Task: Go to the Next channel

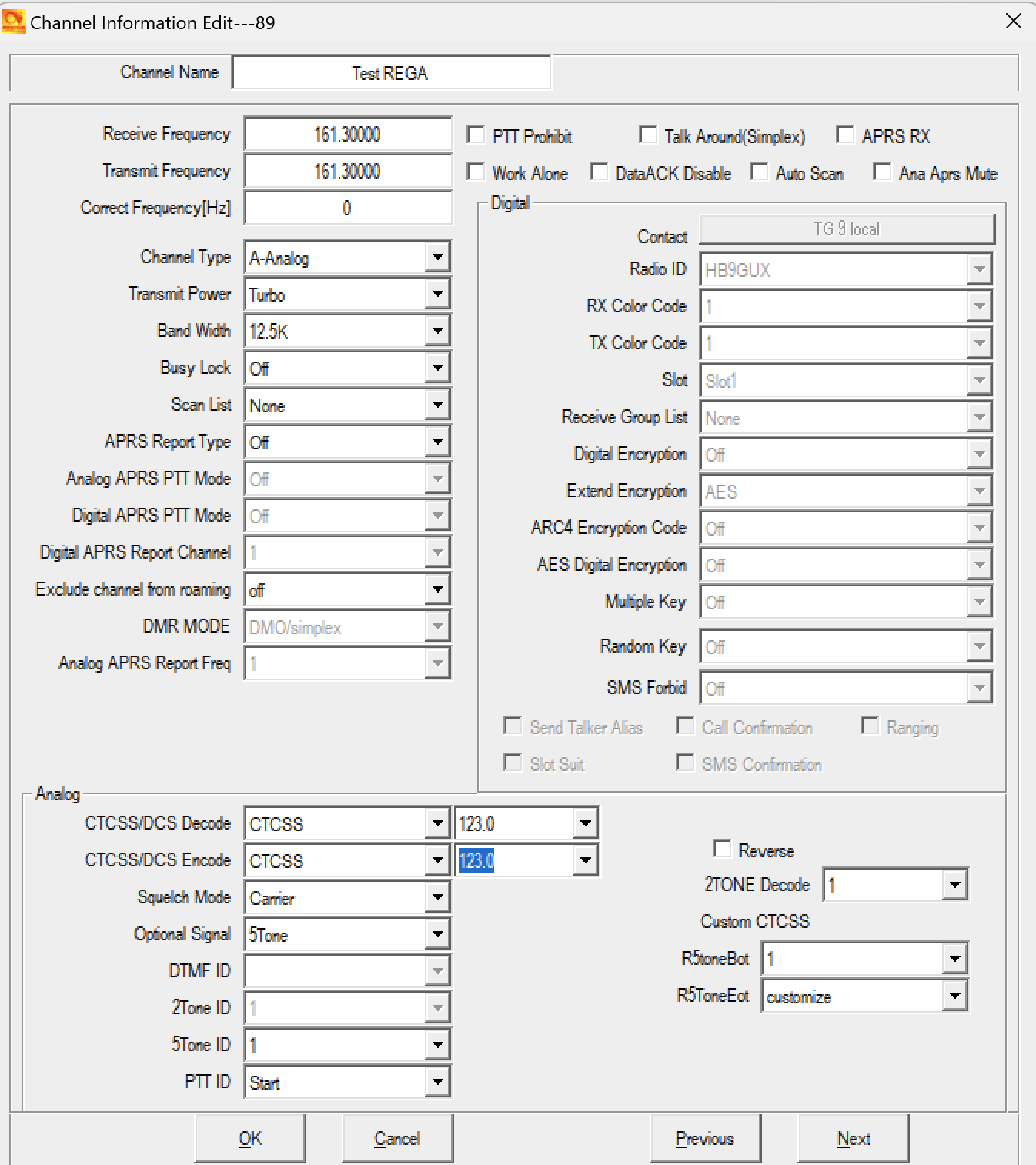Action: click(853, 1138)
